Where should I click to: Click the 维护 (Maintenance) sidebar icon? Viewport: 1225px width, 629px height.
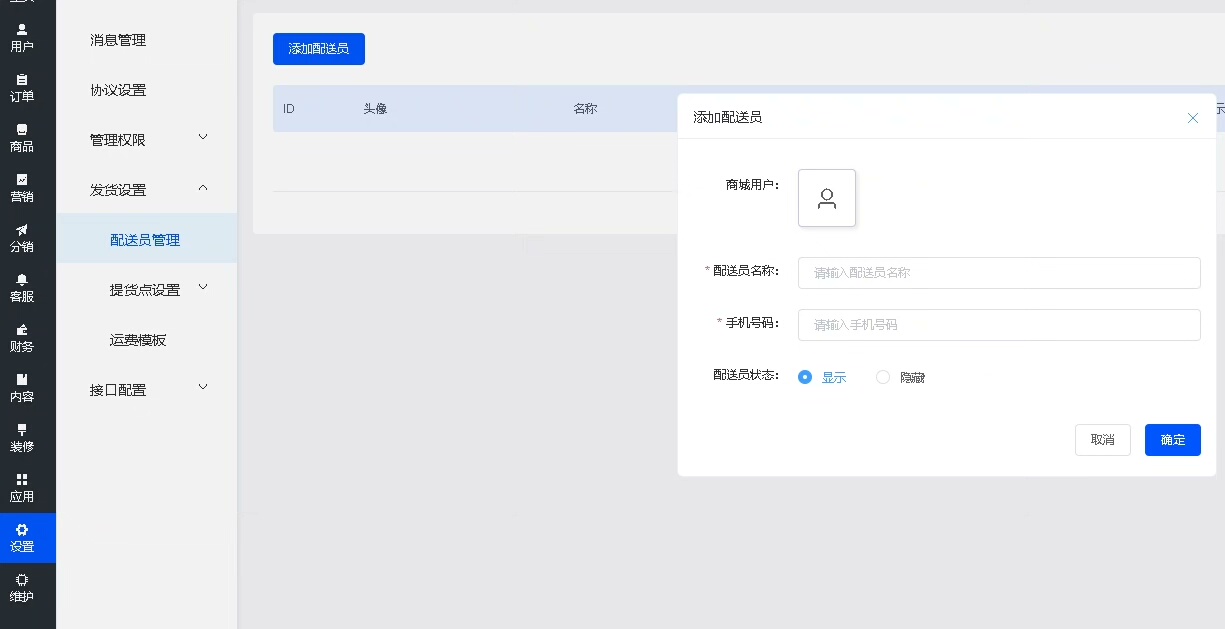click(22, 588)
